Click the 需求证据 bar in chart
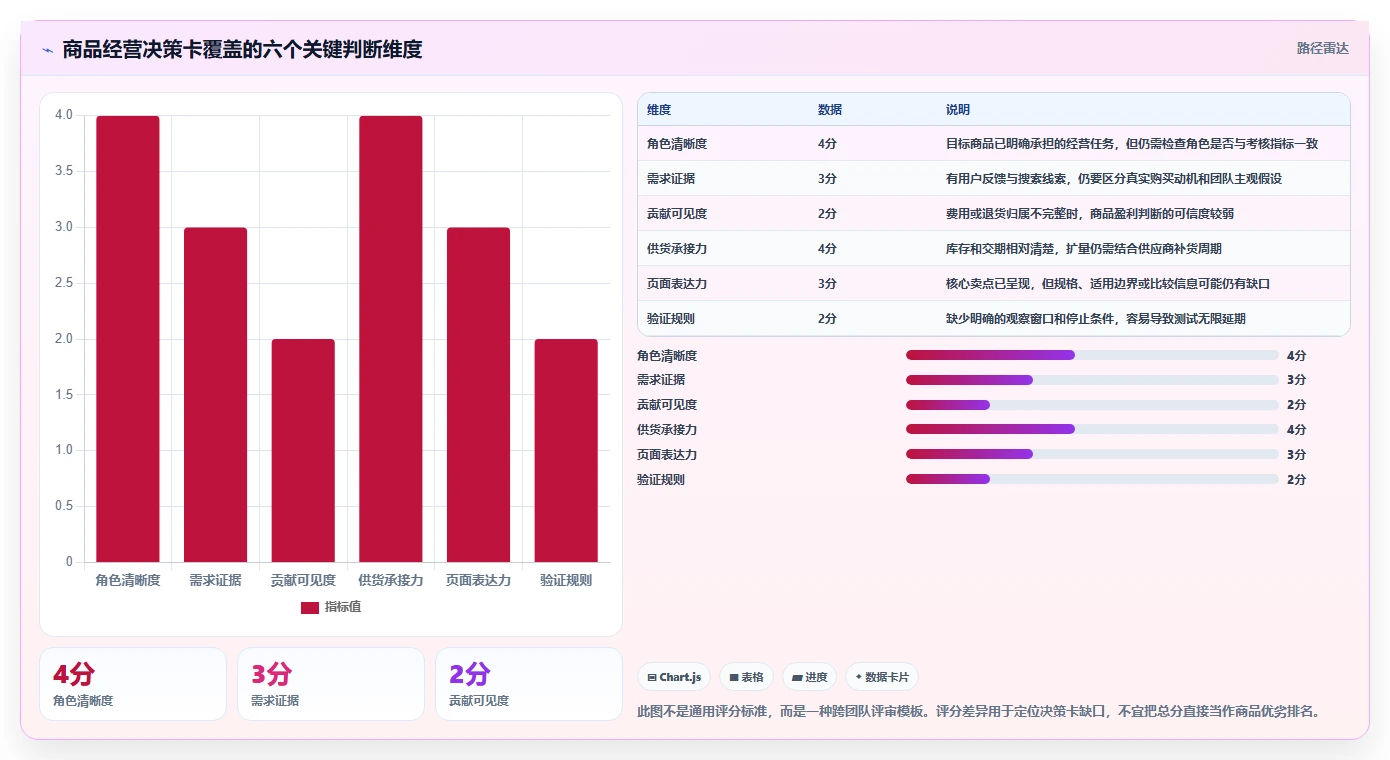Viewport: 1390px width, 760px height. click(x=215, y=395)
